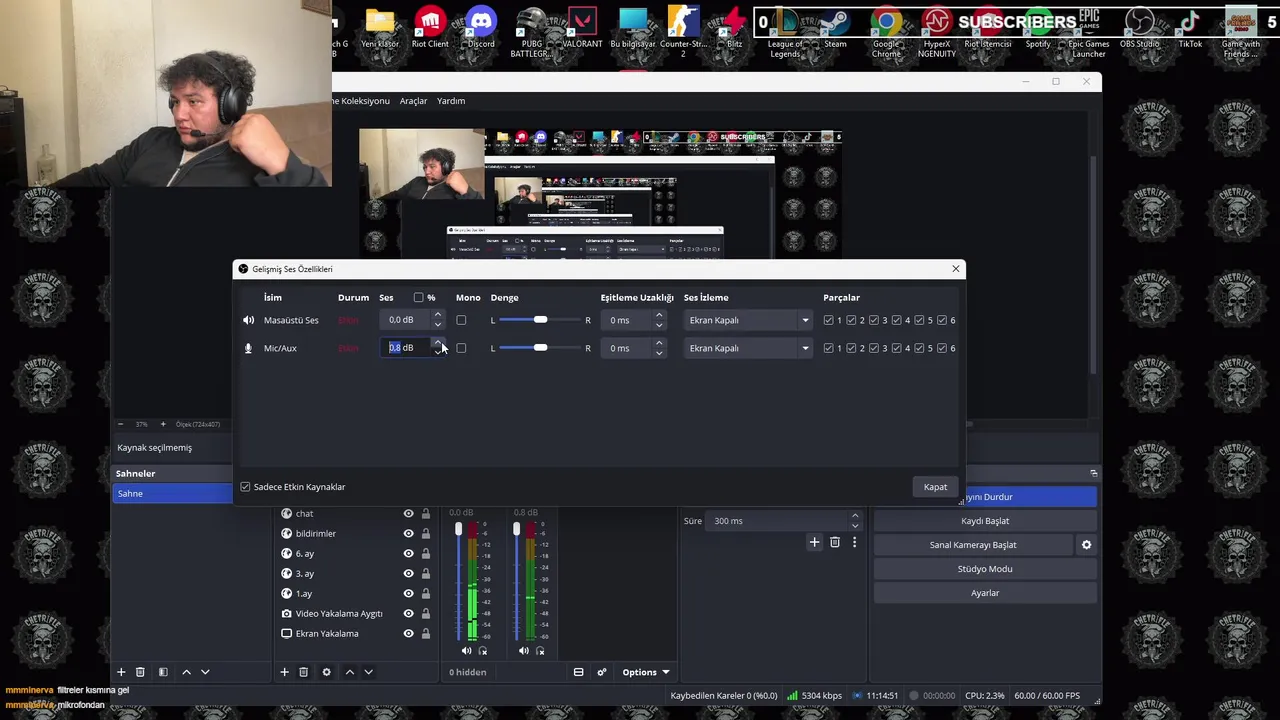
Task: Increase Masaüstü Ses sync offset stepper
Action: 658,316
